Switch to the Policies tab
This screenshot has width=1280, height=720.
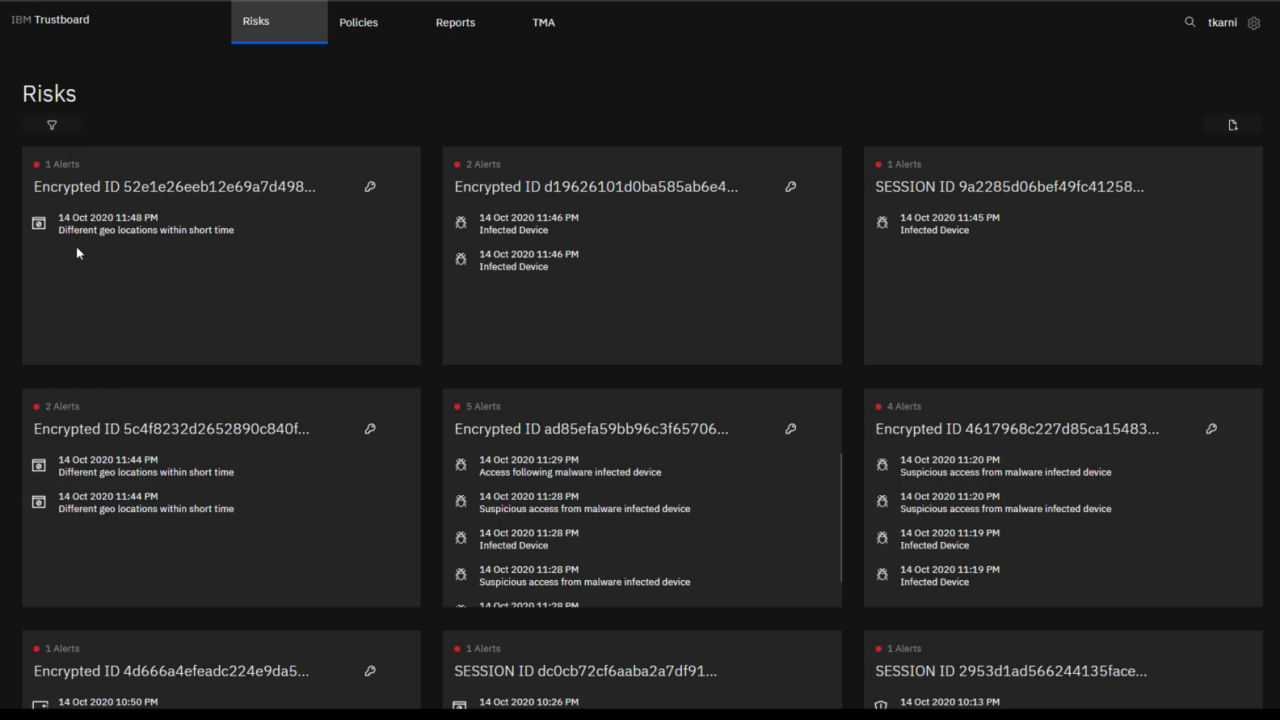[x=358, y=22]
